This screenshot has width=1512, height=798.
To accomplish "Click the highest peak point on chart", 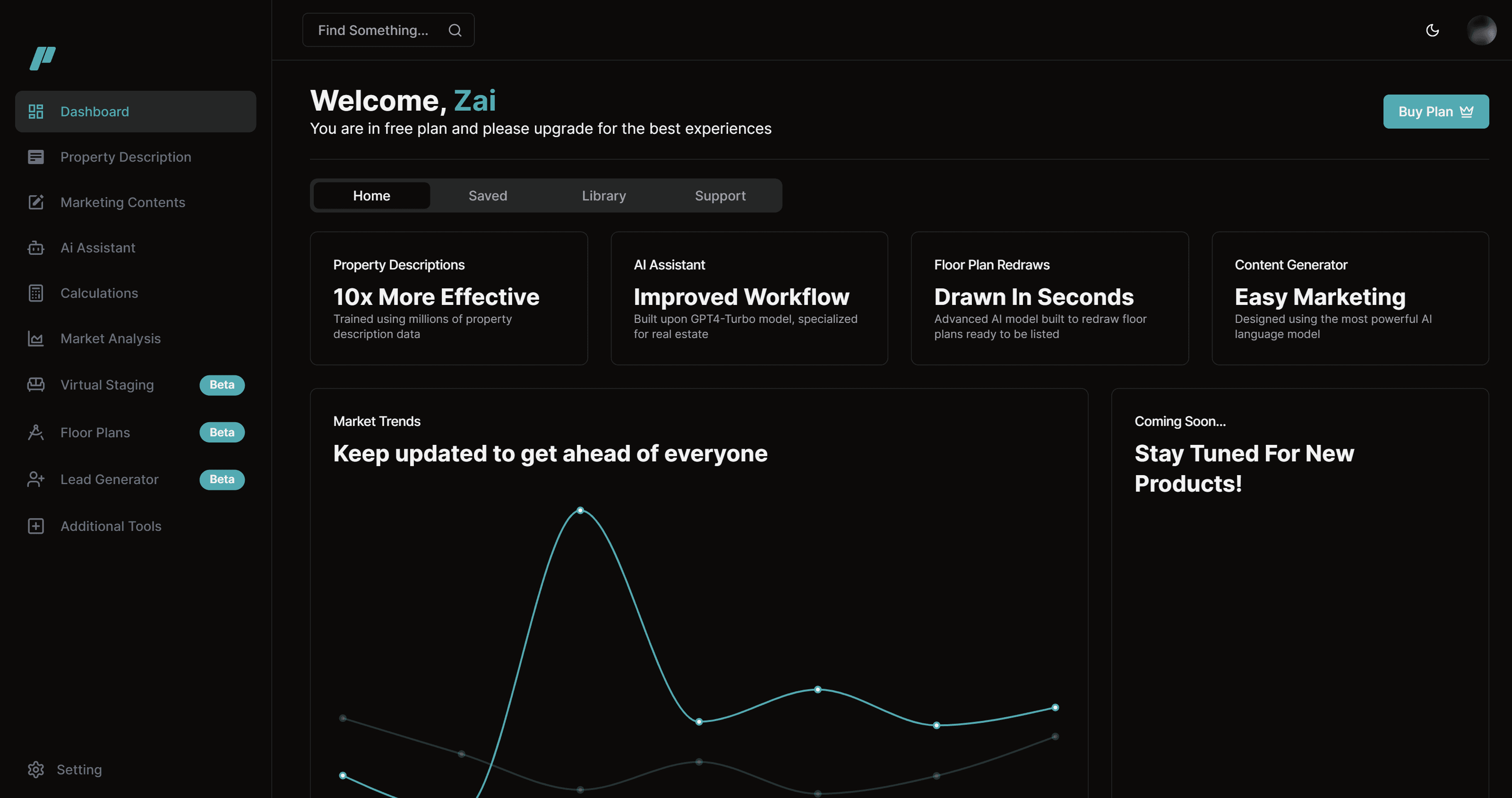I will pos(580,510).
